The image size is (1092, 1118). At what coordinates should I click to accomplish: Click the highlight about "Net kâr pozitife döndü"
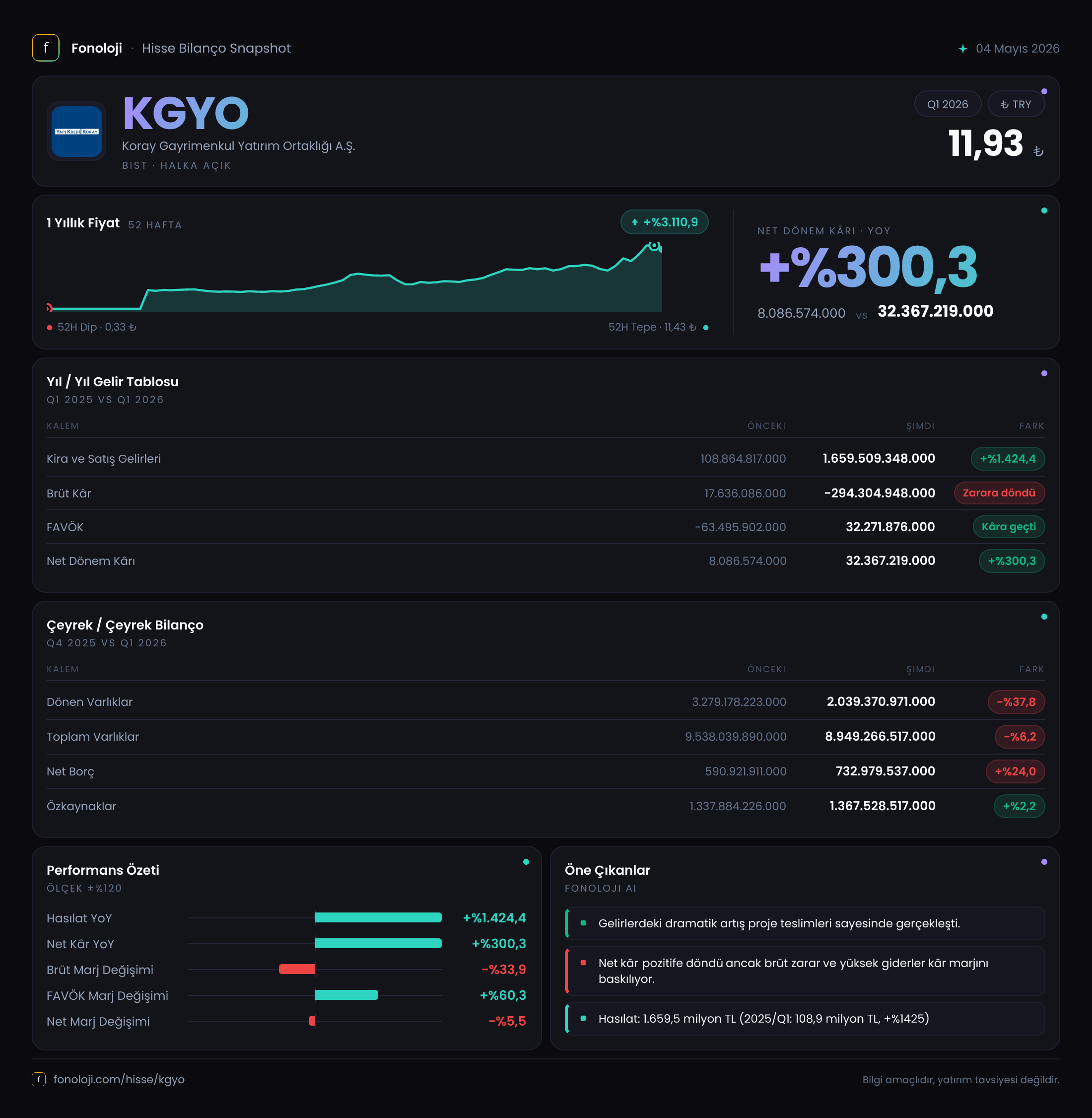click(x=805, y=971)
